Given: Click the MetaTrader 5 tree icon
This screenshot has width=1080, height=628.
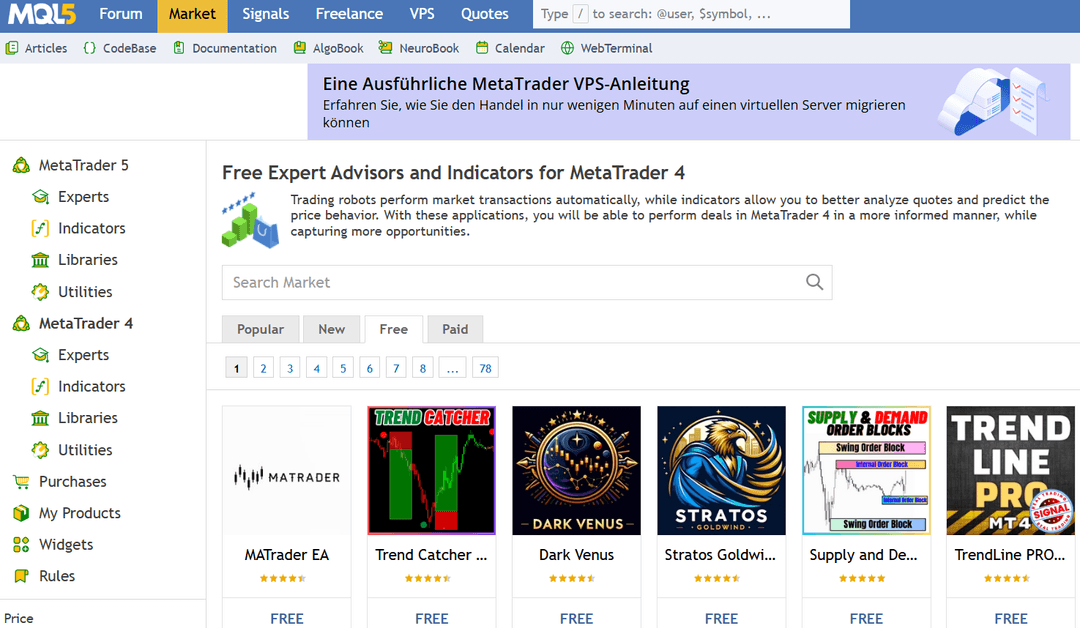Looking at the screenshot, I should (21, 166).
